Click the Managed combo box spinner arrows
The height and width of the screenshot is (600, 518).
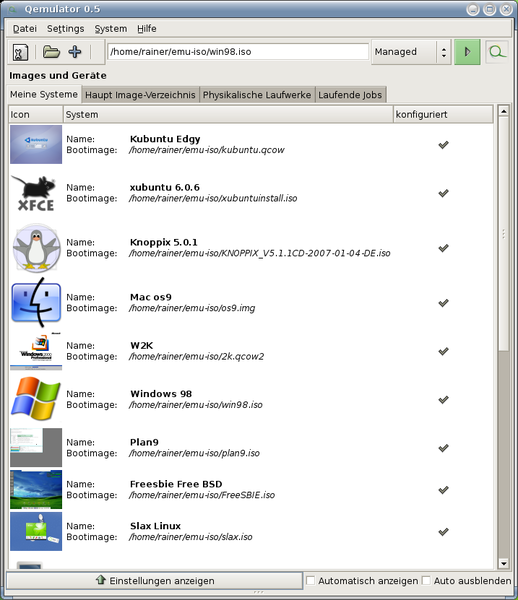point(444,52)
